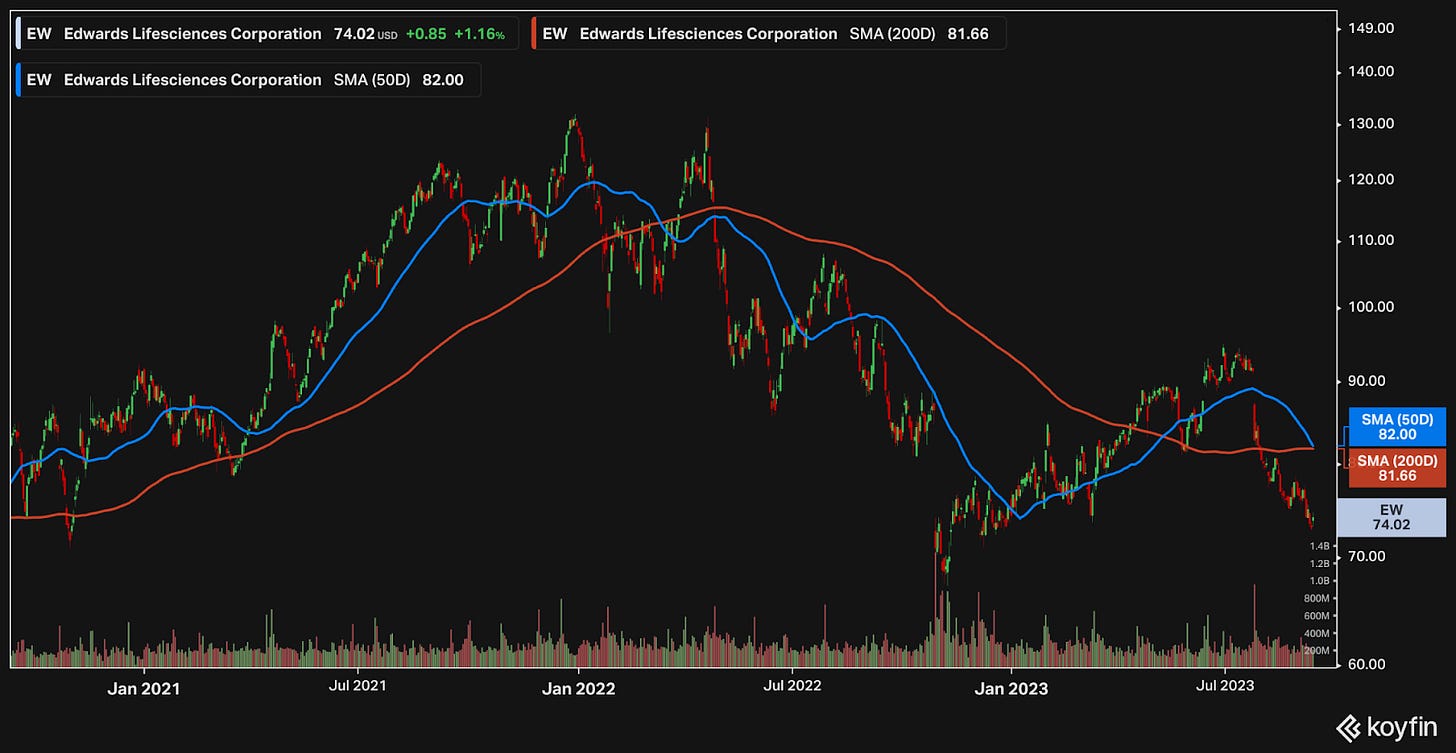Click the blue SMA (50D) 82.00 axis tag
Image resolution: width=1456 pixels, height=753 pixels.
1397,427
